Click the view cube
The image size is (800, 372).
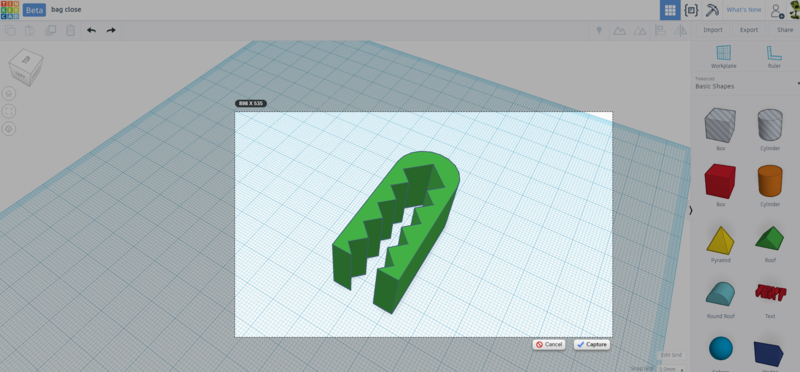pyautogui.click(x=26, y=67)
